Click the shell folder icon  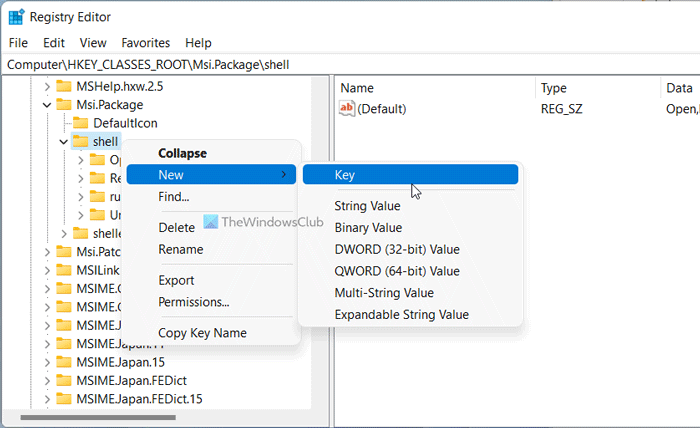coord(80,141)
